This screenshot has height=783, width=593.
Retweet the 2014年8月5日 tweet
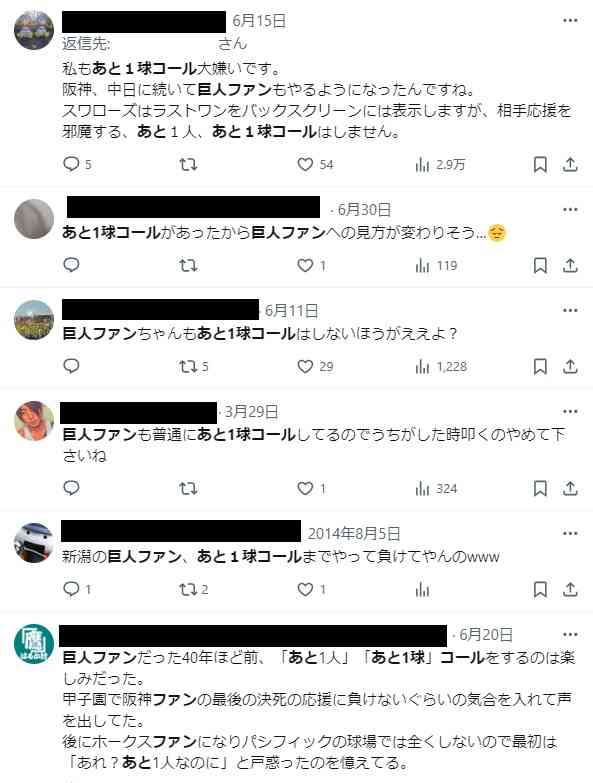point(188,590)
